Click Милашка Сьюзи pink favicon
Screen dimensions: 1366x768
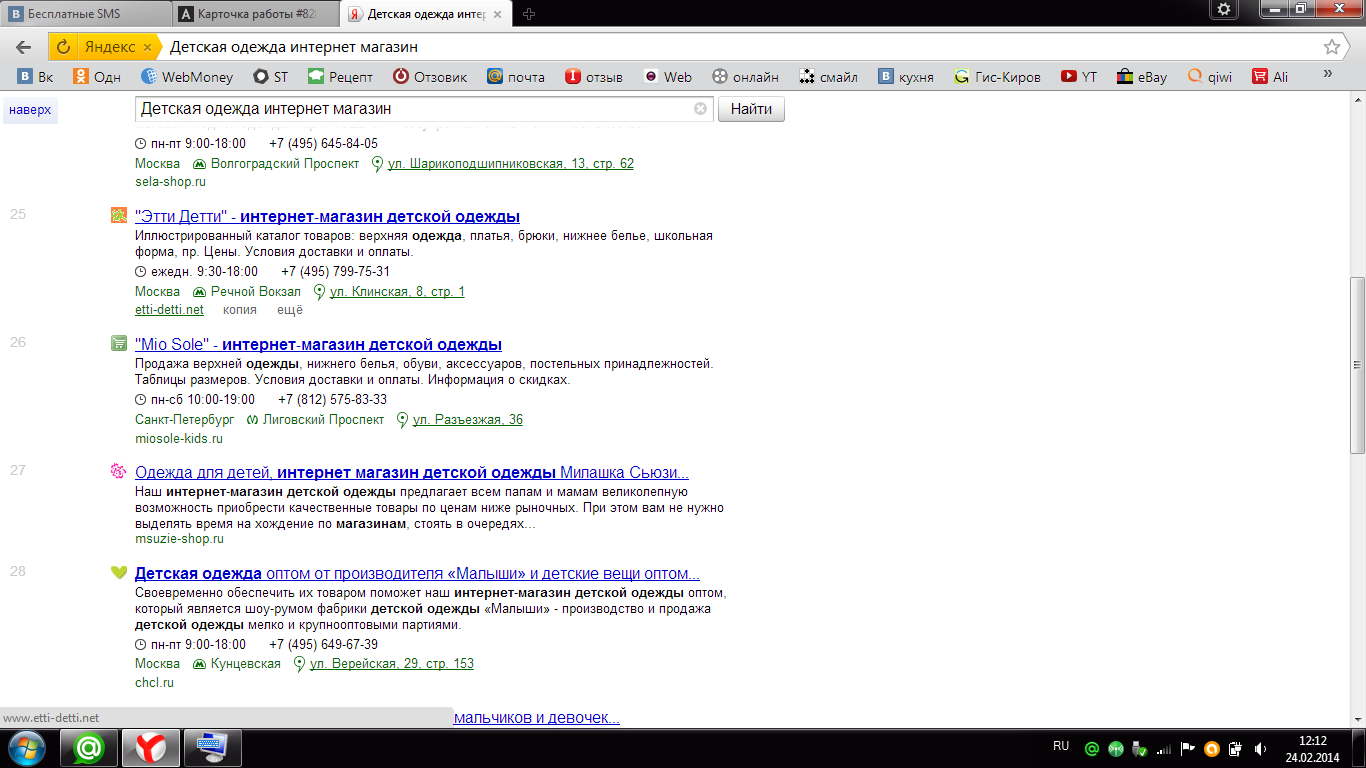[119, 471]
